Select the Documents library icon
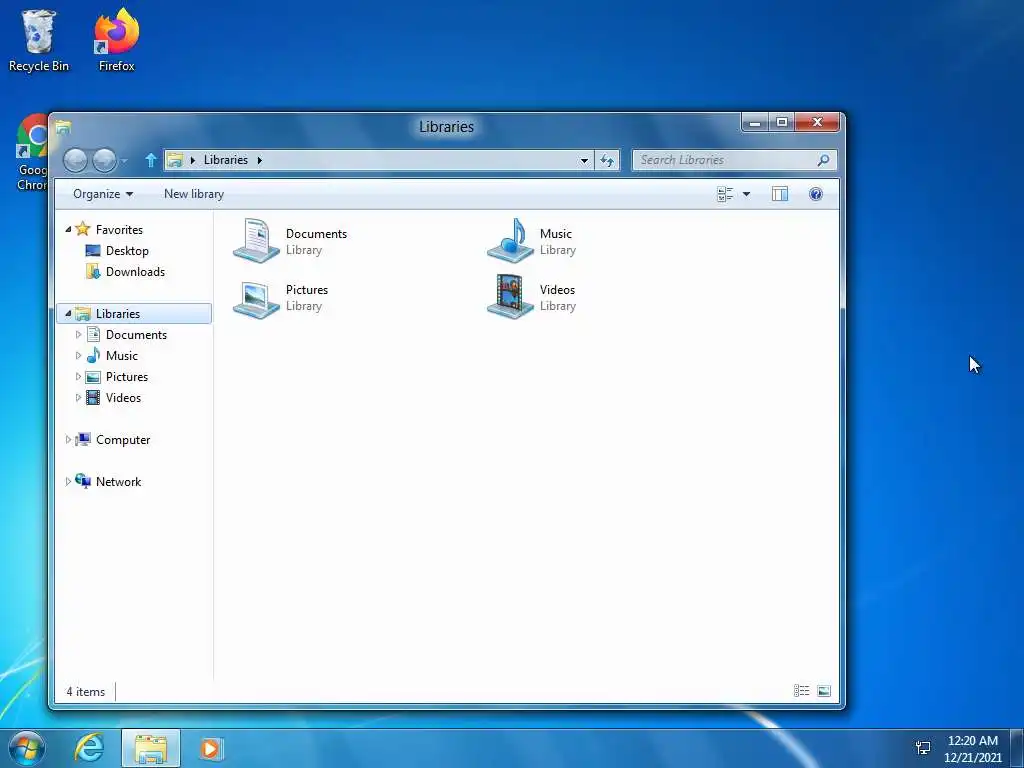Viewport: 1024px width, 768px height. pos(256,241)
